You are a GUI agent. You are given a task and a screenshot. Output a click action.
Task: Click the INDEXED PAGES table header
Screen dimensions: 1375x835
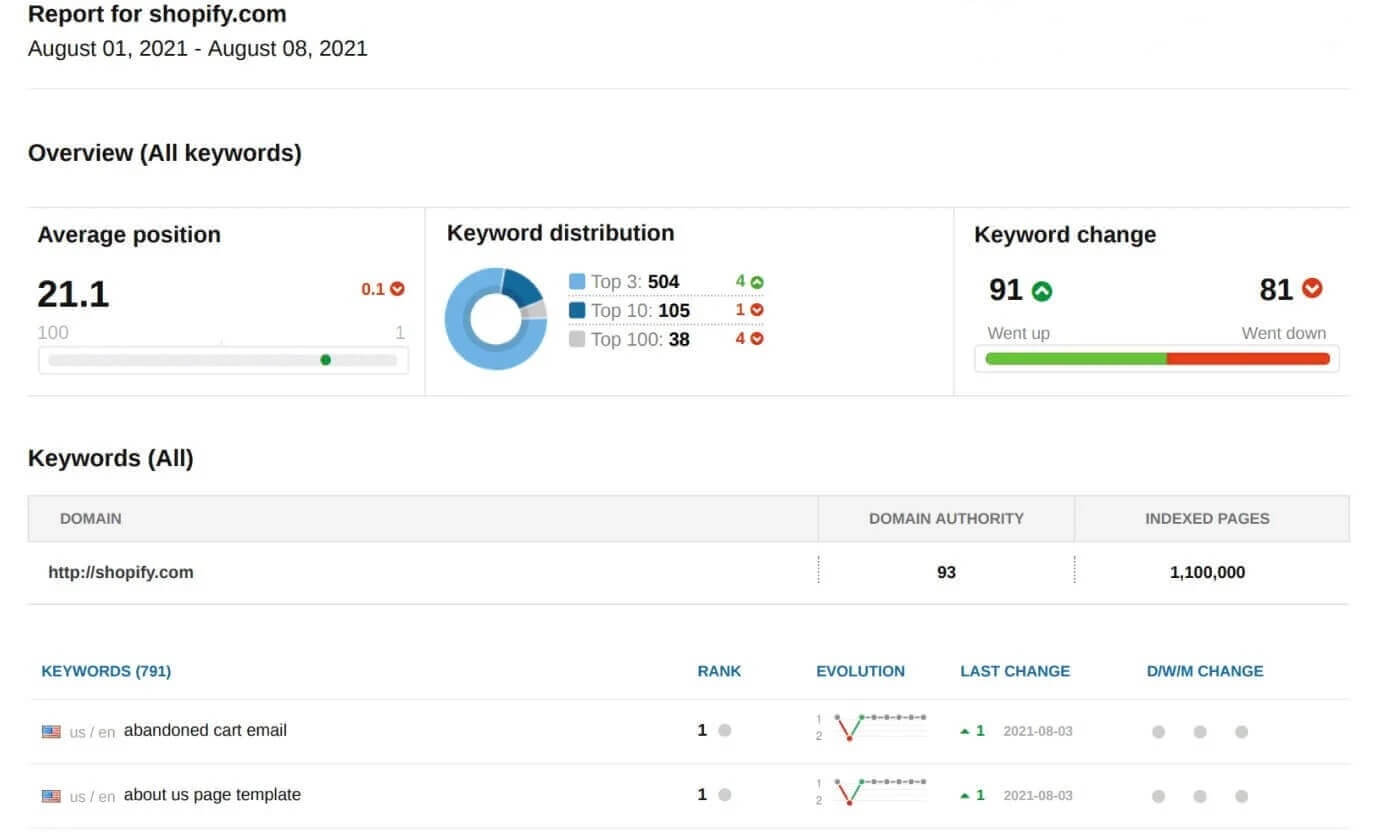click(1207, 519)
